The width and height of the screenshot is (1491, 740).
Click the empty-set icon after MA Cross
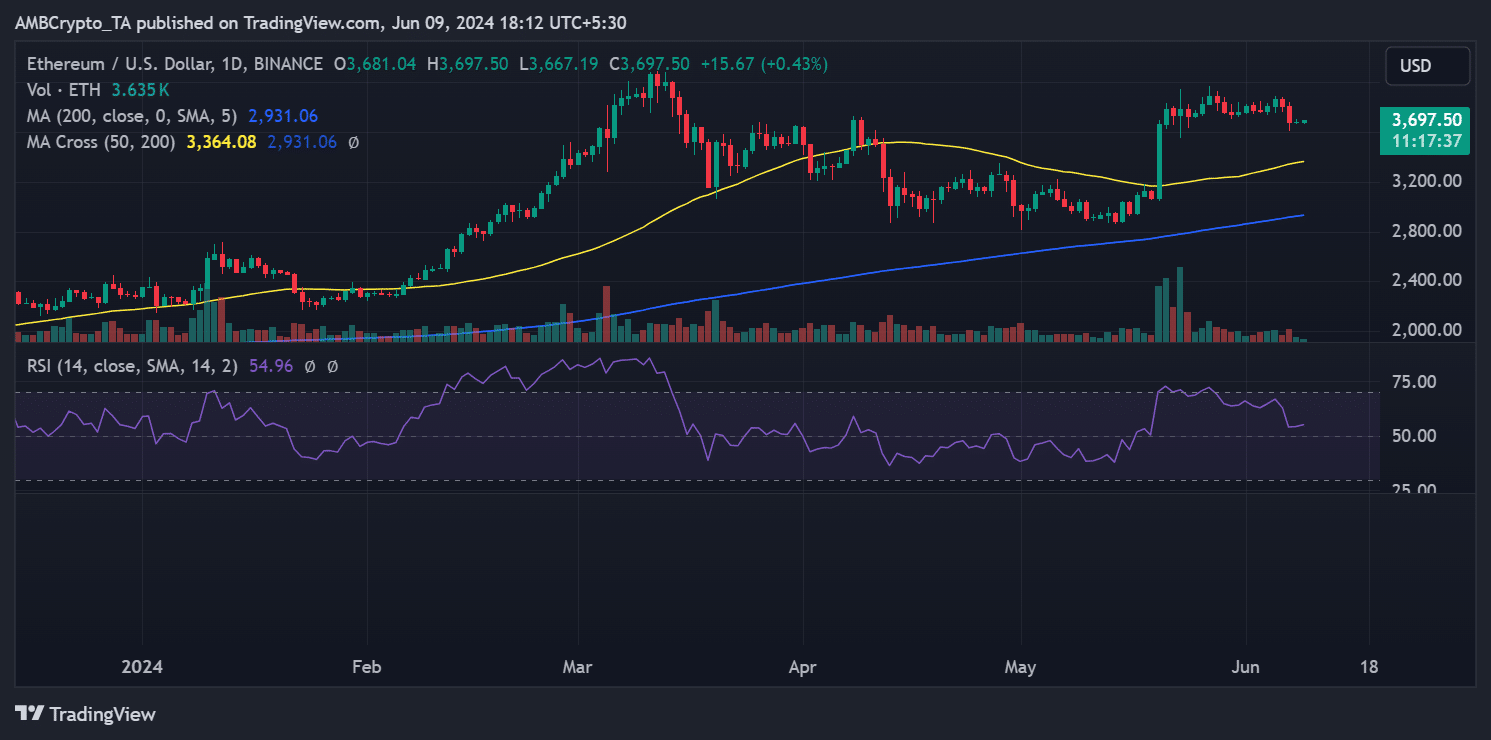tap(353, 142)
